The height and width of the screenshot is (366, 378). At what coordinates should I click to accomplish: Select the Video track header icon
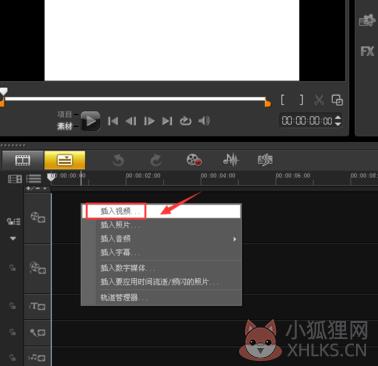point(38,217)
